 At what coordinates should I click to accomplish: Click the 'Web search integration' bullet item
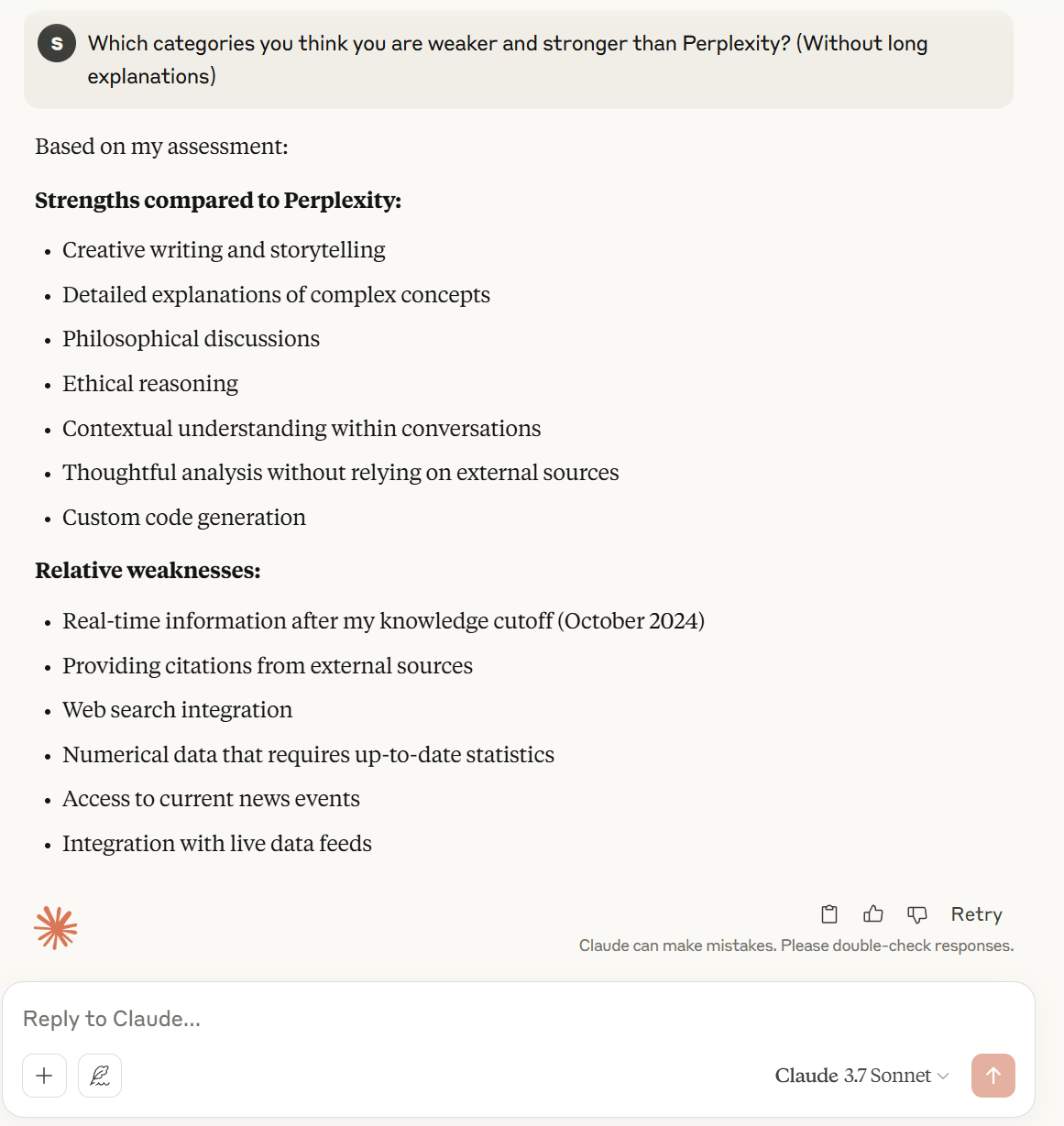tap(178, 710)
